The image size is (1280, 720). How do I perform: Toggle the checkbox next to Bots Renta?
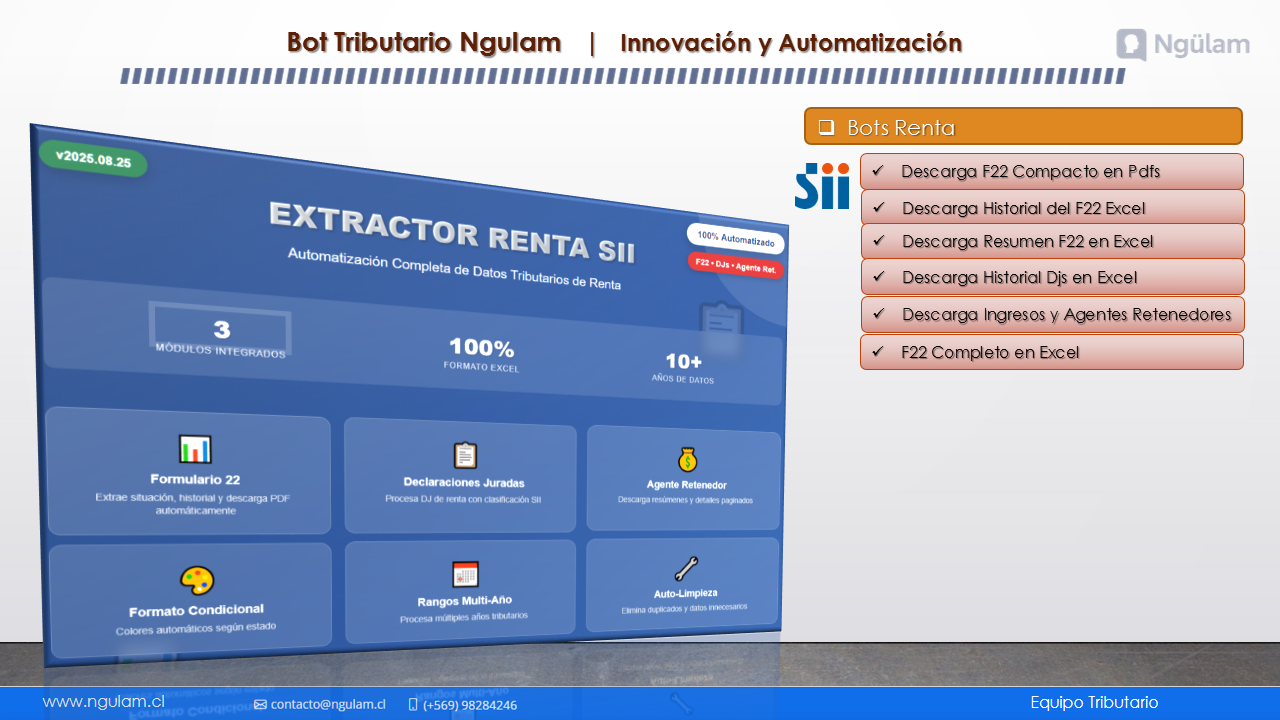click(x=826, y=127)
